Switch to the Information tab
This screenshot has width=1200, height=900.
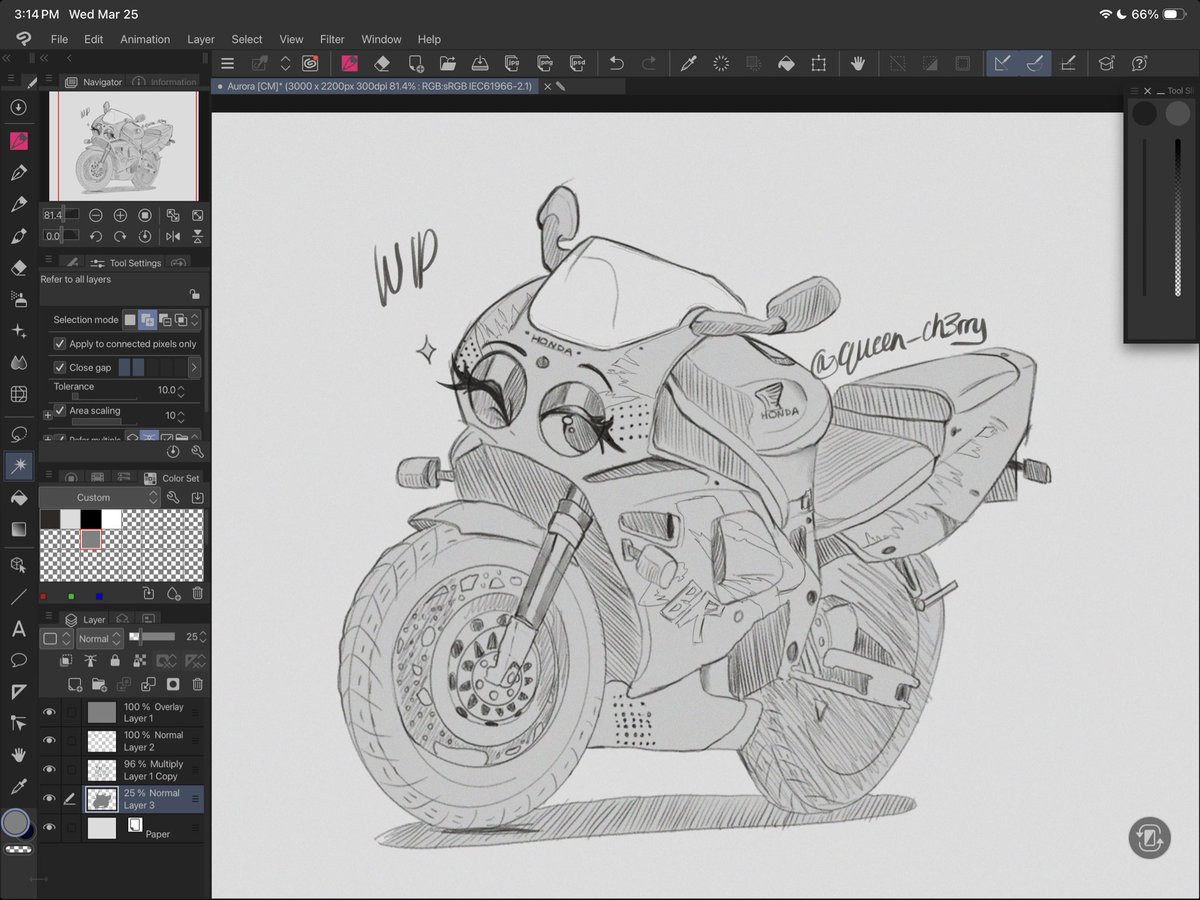point(166,82)
